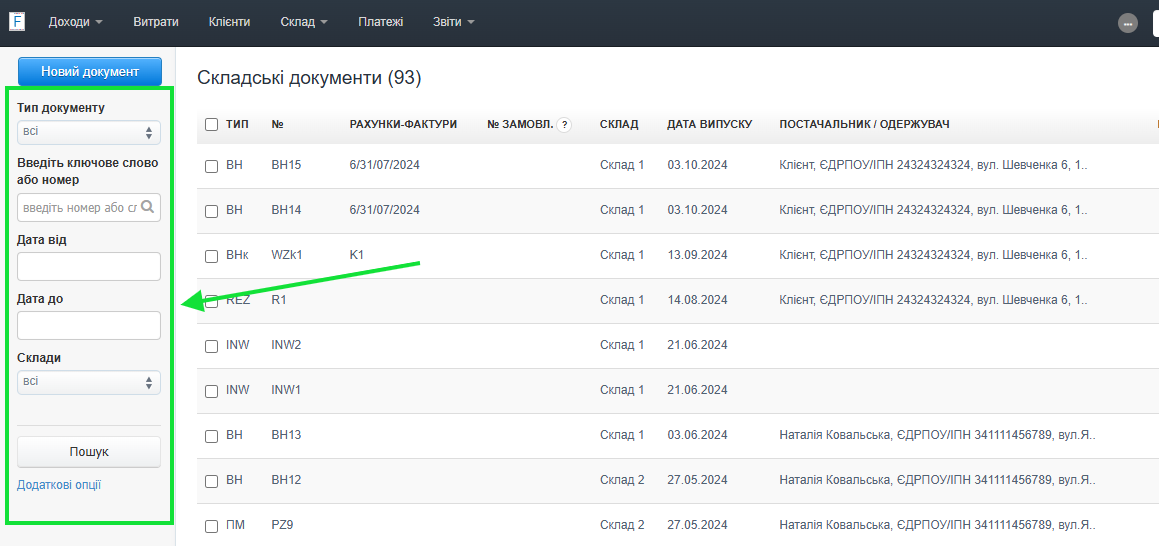The image size is (1159, 546).
Task: Focus the Дата до input field
Action: pos(89,325)
